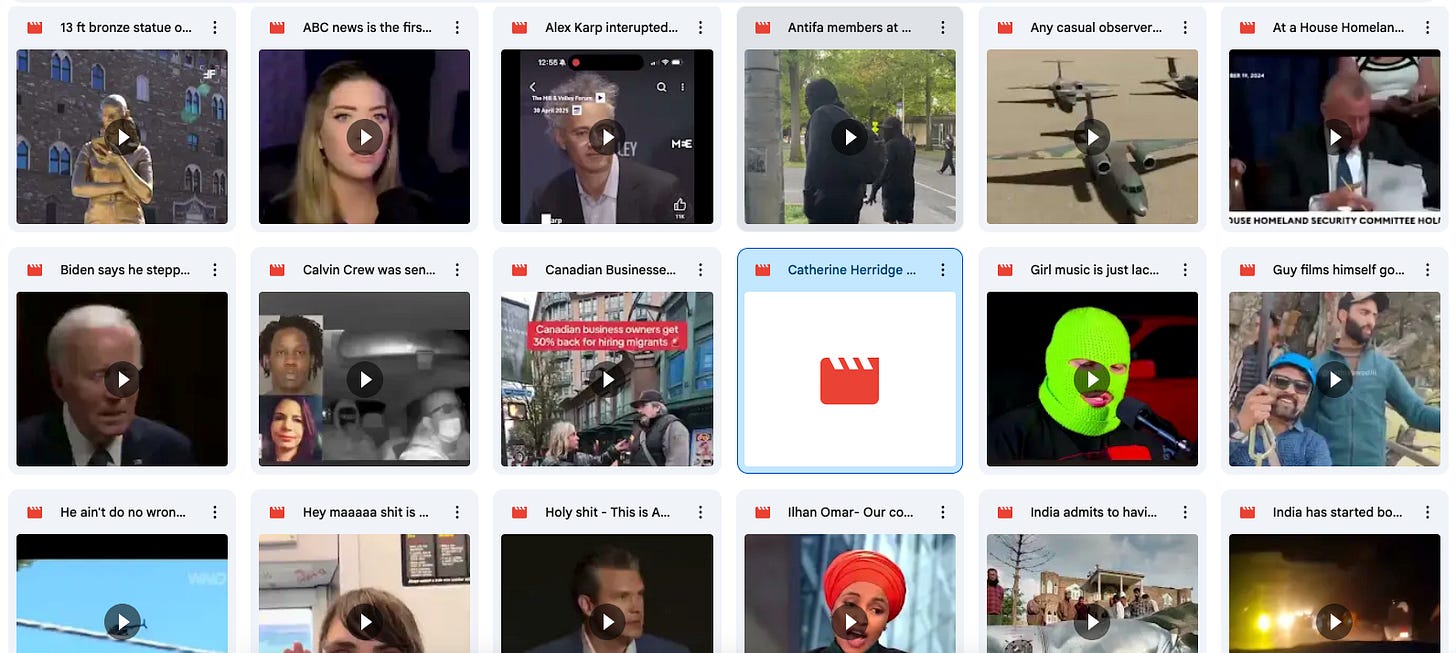Select file name "India admits to havi..."
The image size is (1456, 653).
pyautogui.click(x=1094, y=512)
